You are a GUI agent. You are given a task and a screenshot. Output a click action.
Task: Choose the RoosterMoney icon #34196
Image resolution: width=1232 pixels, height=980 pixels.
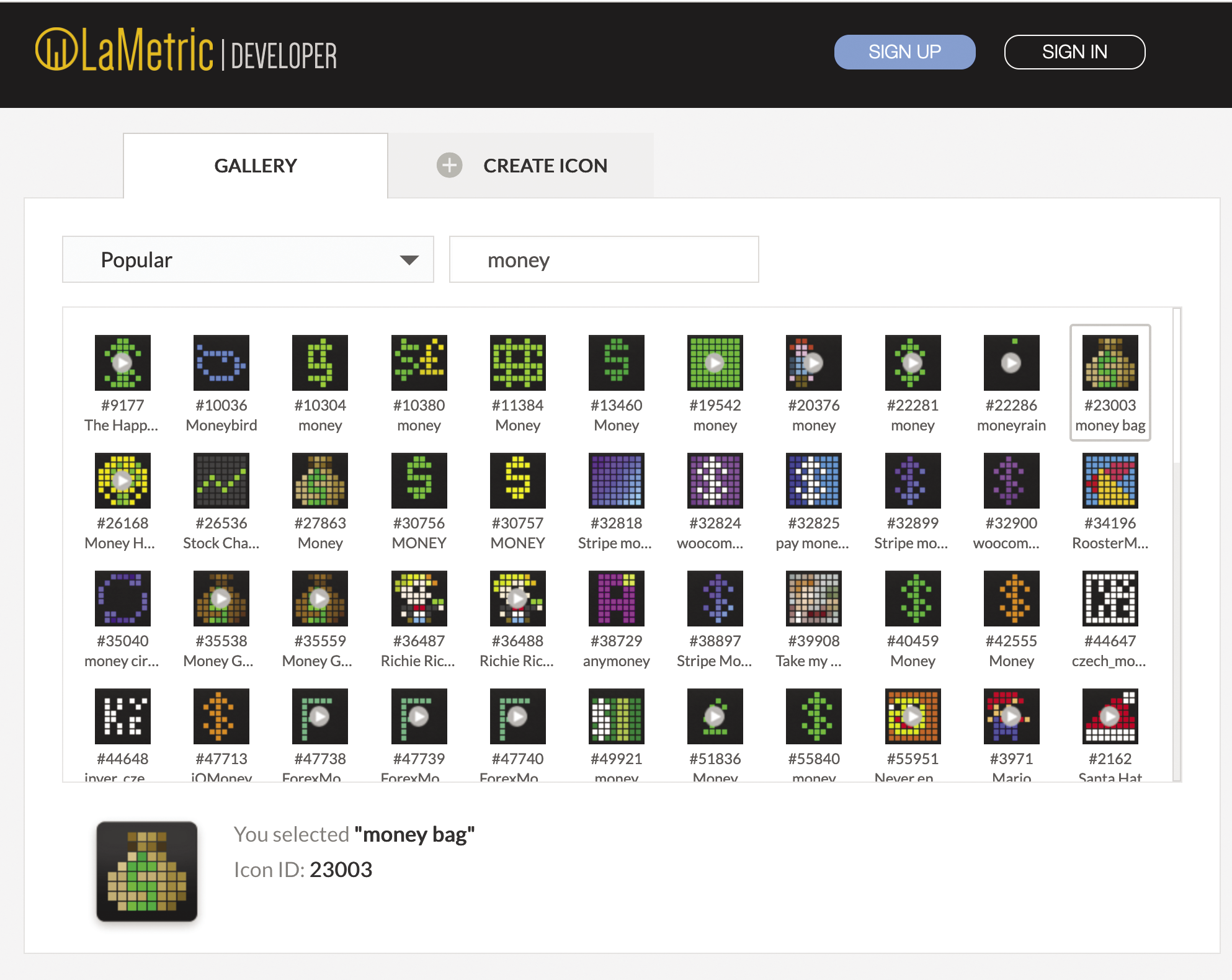[x=1109, y=481]
